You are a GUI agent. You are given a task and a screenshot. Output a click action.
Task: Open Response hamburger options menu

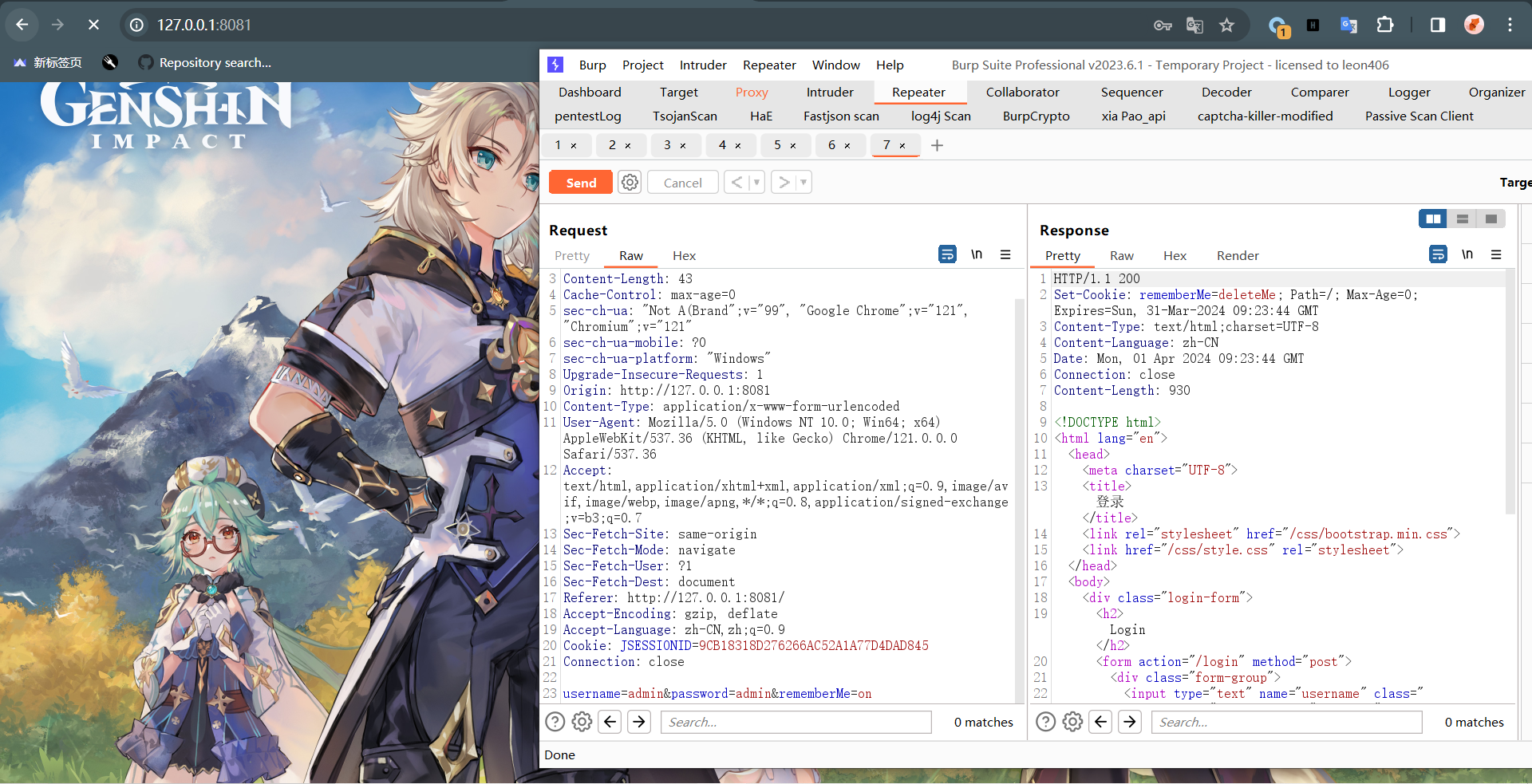click(1496, 254)
